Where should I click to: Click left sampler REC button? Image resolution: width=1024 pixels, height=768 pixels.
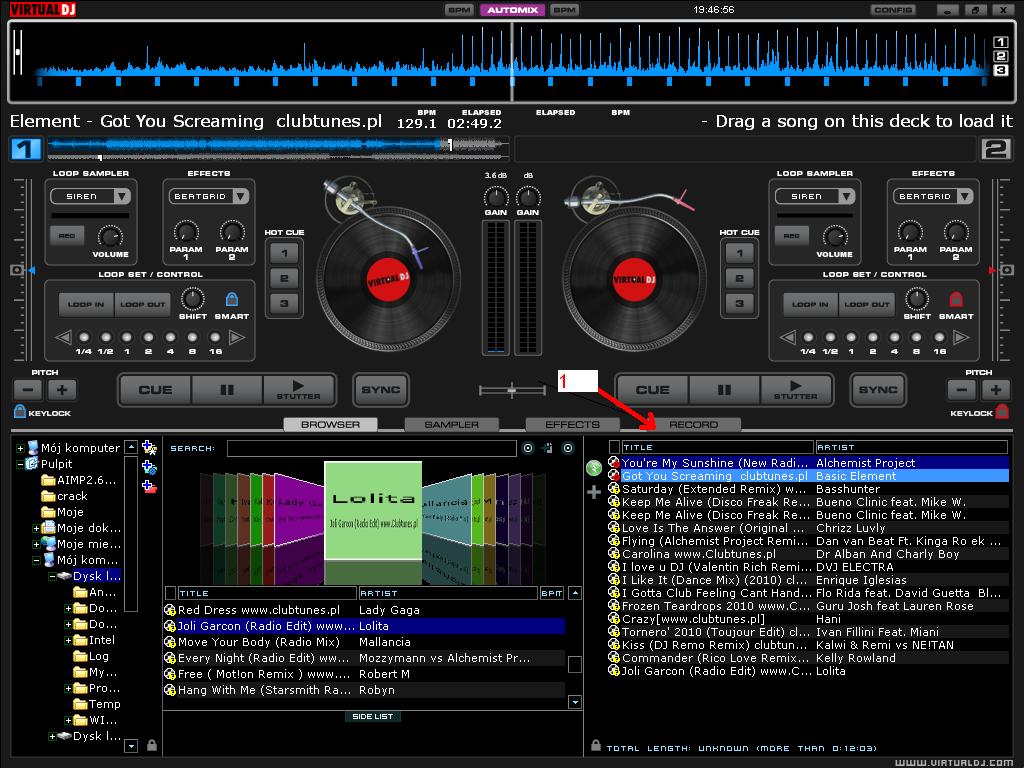(x=67, y=236)
